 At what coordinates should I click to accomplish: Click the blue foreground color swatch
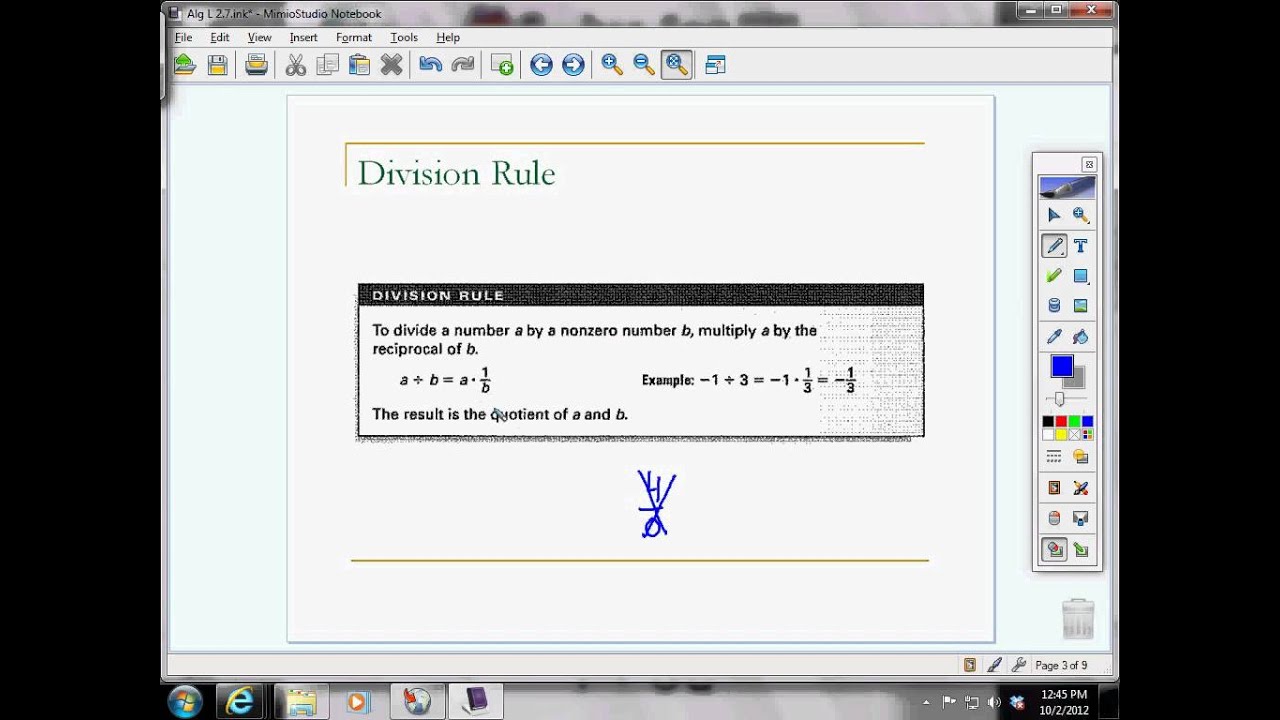[x=1062, y=367]
